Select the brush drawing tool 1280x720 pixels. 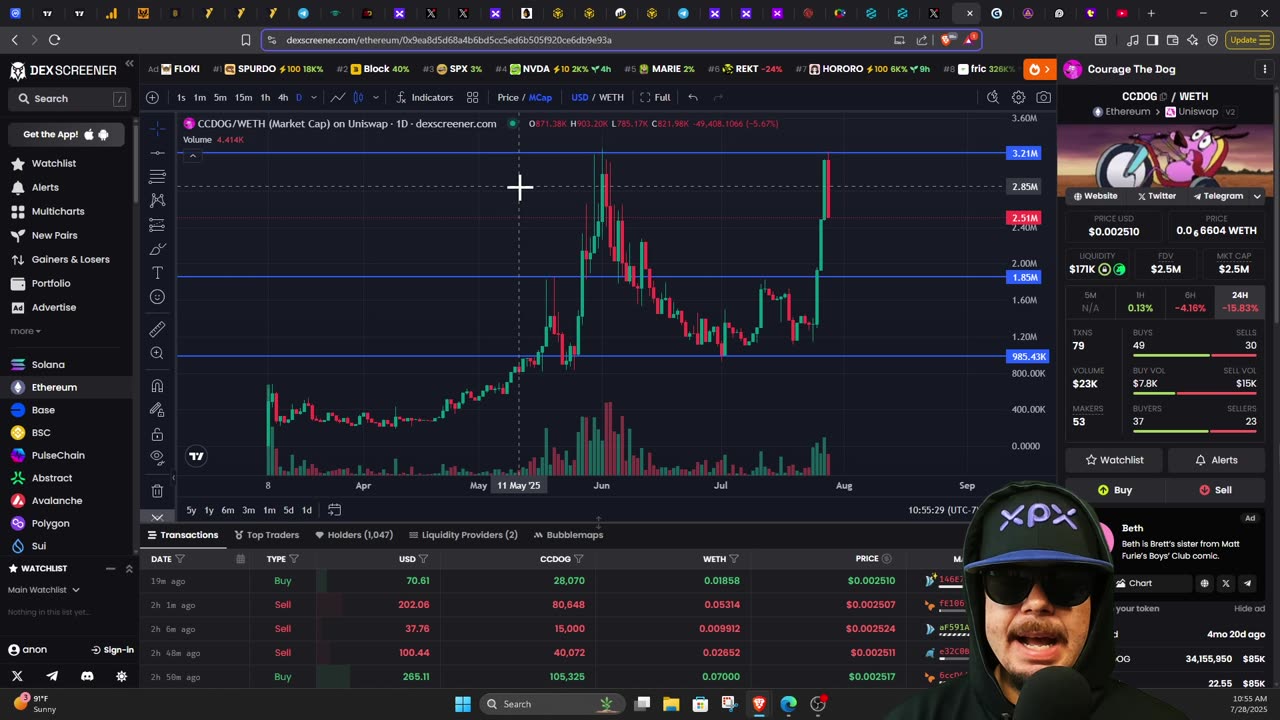[157, 249]
